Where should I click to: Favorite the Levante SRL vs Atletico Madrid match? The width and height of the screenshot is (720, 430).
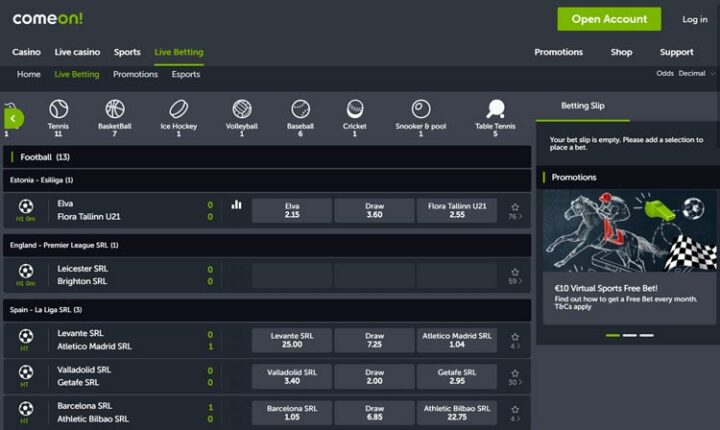515,337
